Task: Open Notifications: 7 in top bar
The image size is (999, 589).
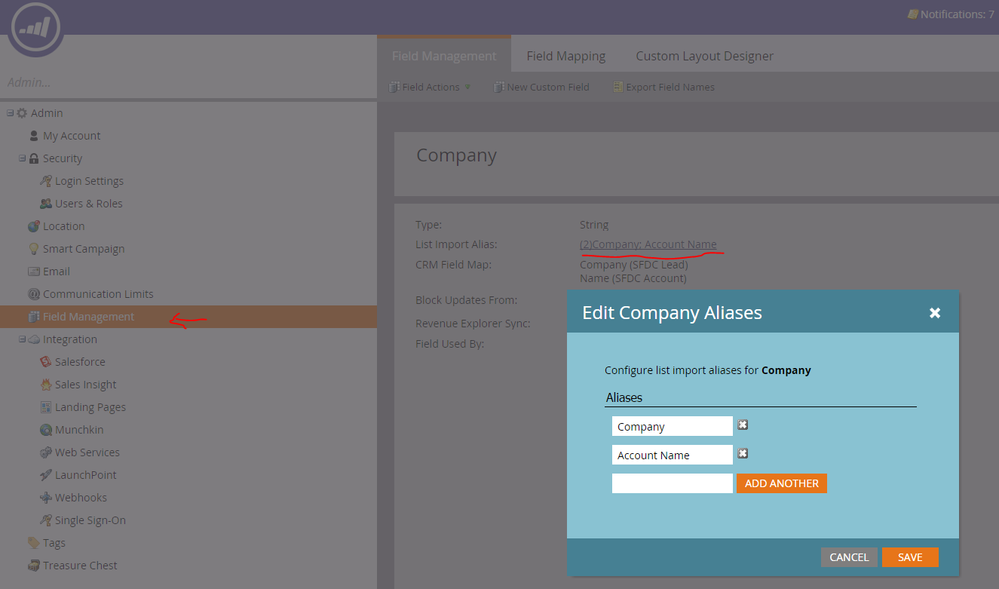Action: (951, 14)
